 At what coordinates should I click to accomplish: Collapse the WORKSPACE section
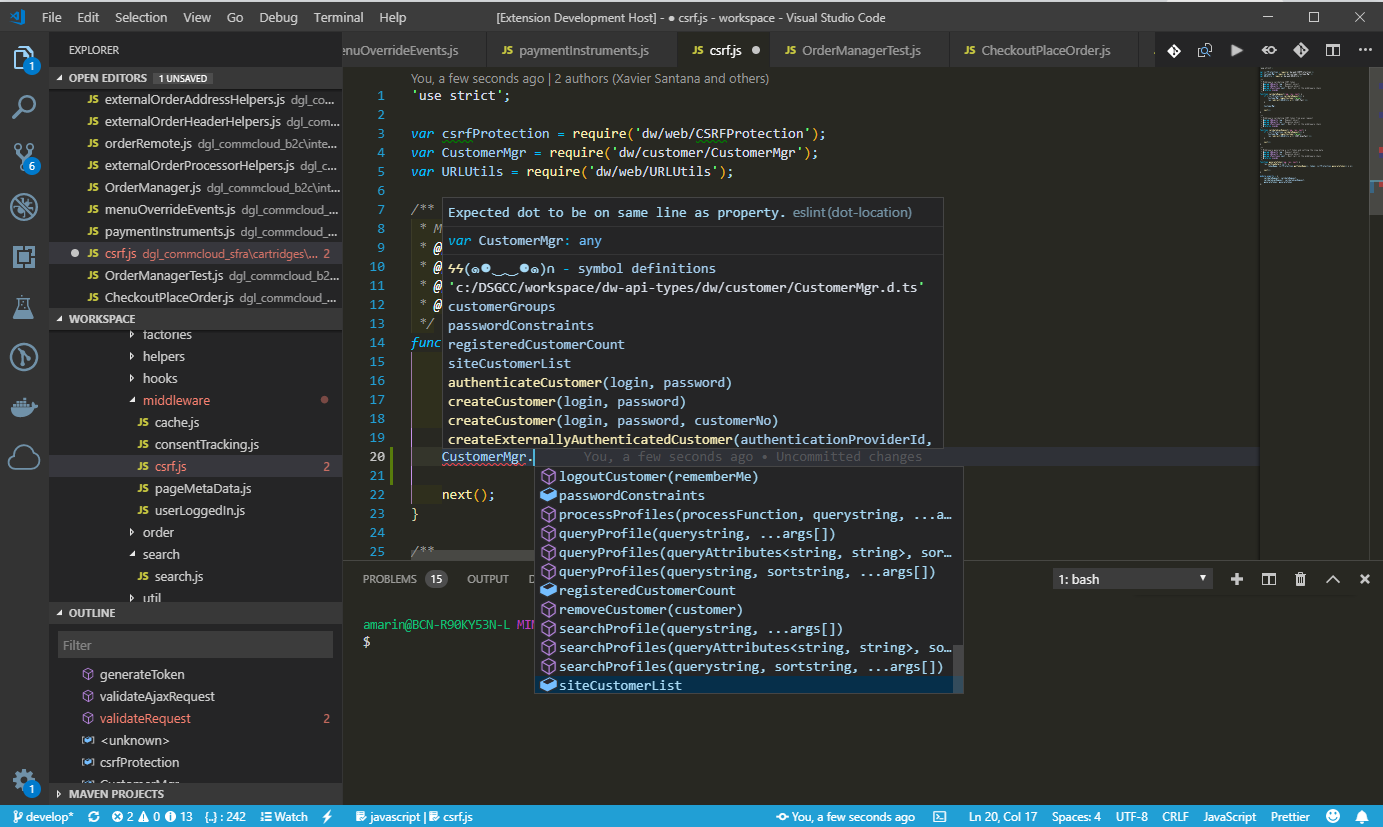[195, 319]
